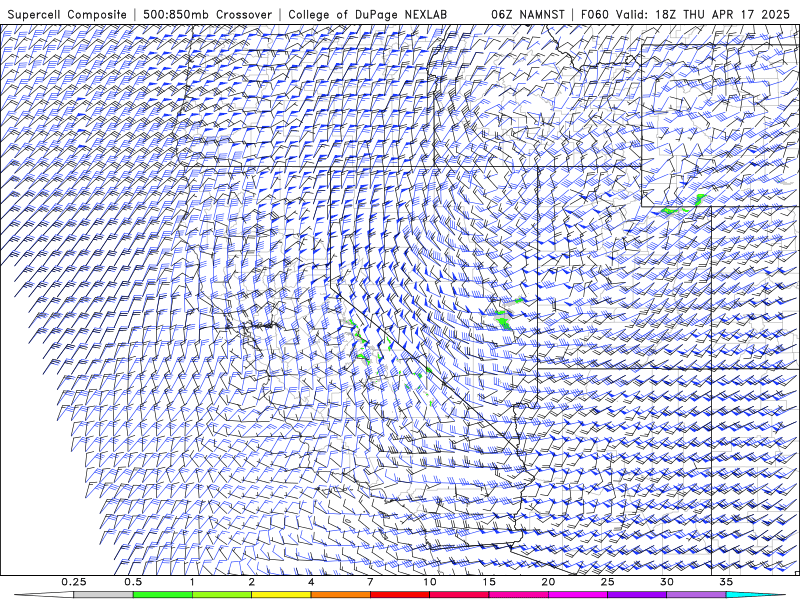This screenshot has height=600, width=800.
Task: Select the bright green 0.5–1 color bar segment
Action: click(162, 595)
